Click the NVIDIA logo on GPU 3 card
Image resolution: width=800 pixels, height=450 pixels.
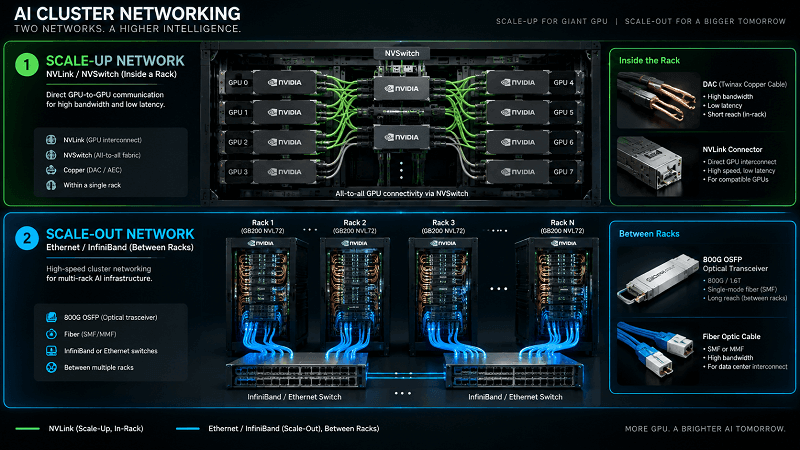[285, 172]
